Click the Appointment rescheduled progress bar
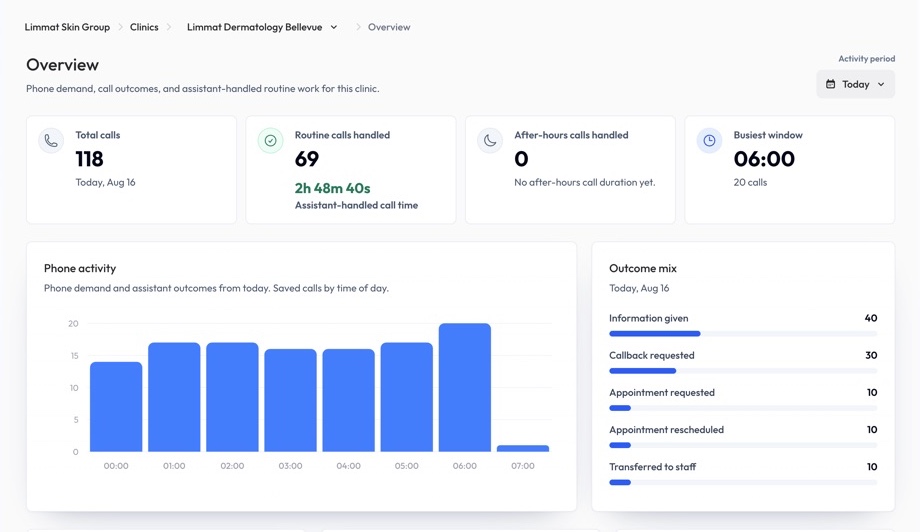Screen dimensions: 920x532 pyautogui.click(x=743, y=445)
